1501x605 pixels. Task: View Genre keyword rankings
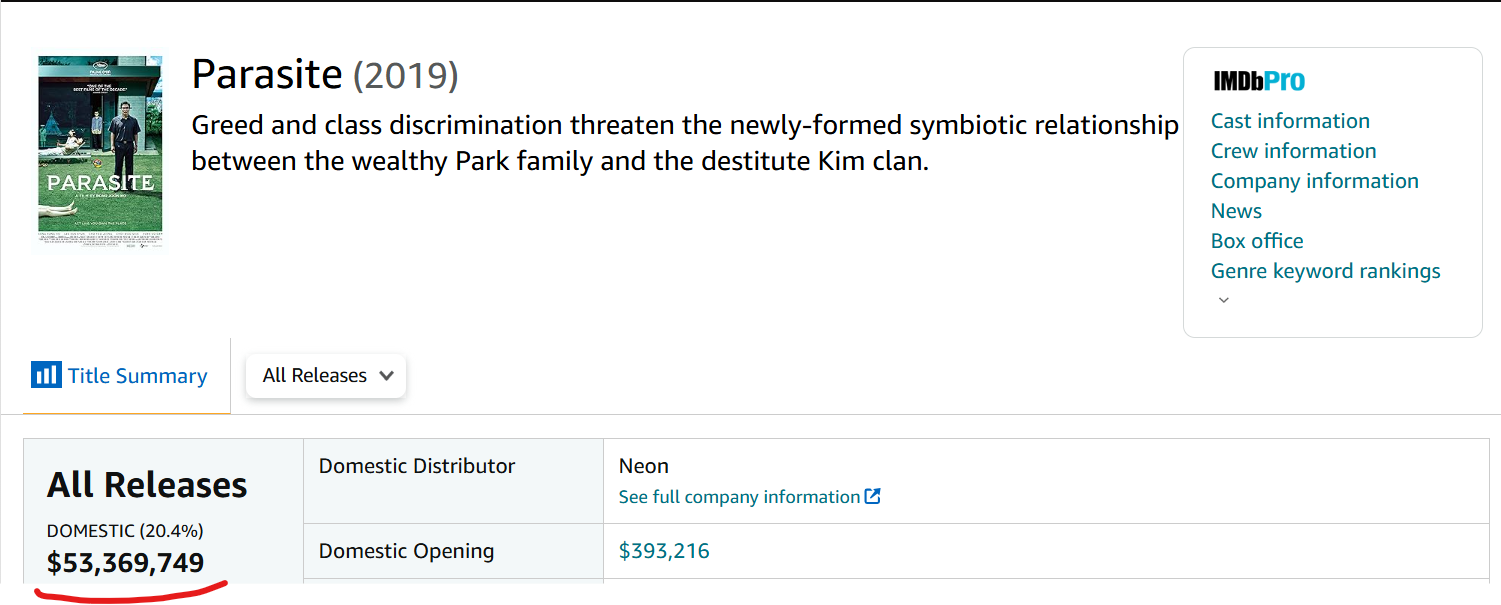1325,271
